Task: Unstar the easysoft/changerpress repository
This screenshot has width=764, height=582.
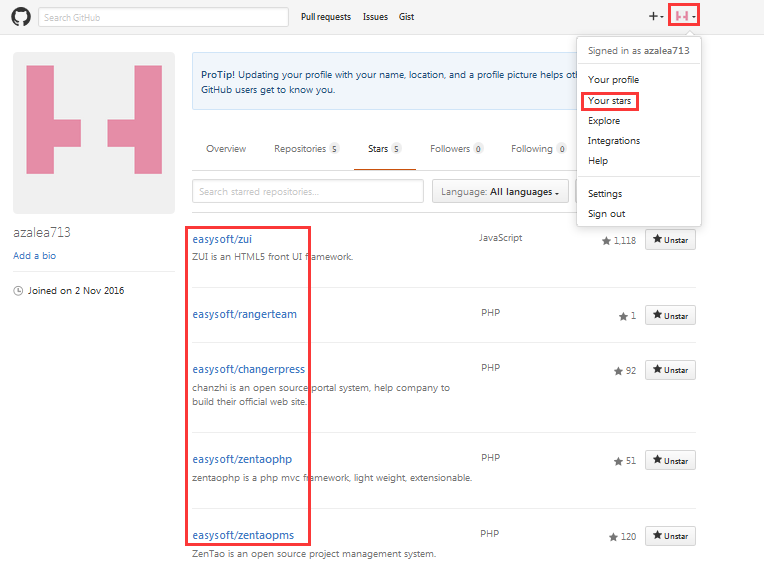Action: coord(670,370)
